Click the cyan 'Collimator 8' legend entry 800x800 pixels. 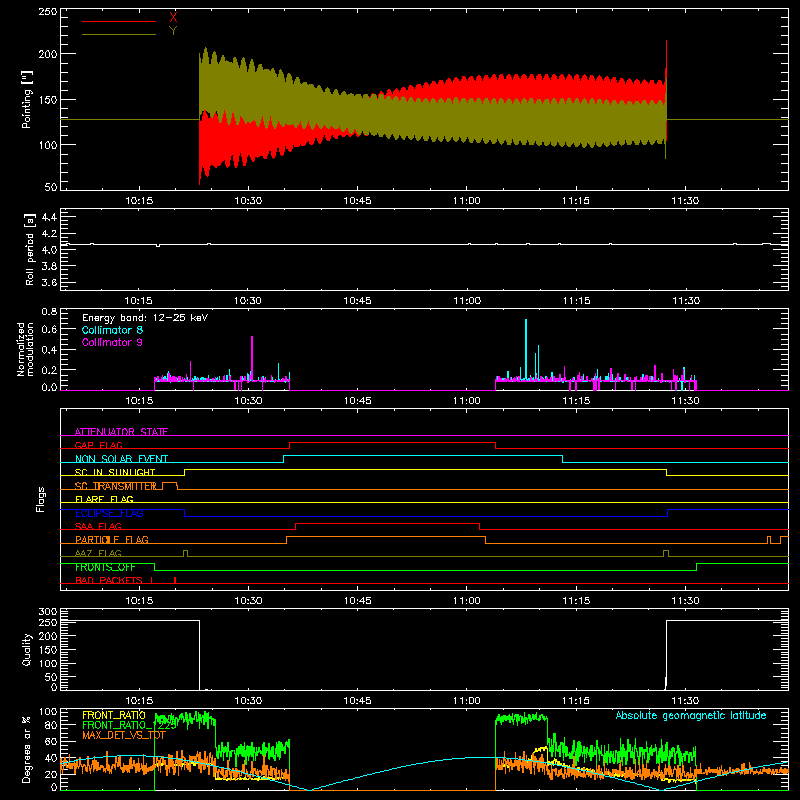tap(112, 330)
